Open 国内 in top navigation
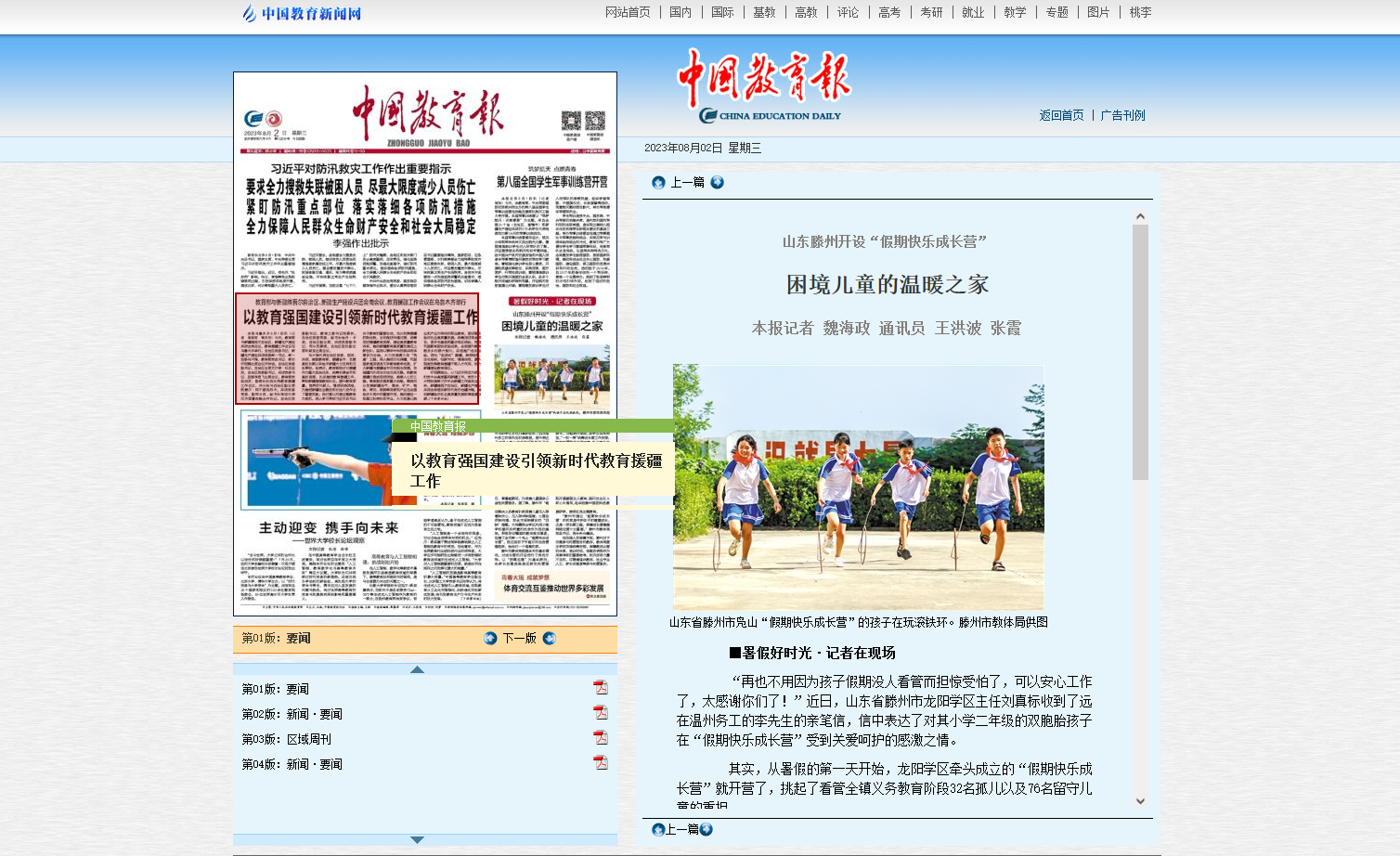1400x856 pixels. tap(681, 12)
